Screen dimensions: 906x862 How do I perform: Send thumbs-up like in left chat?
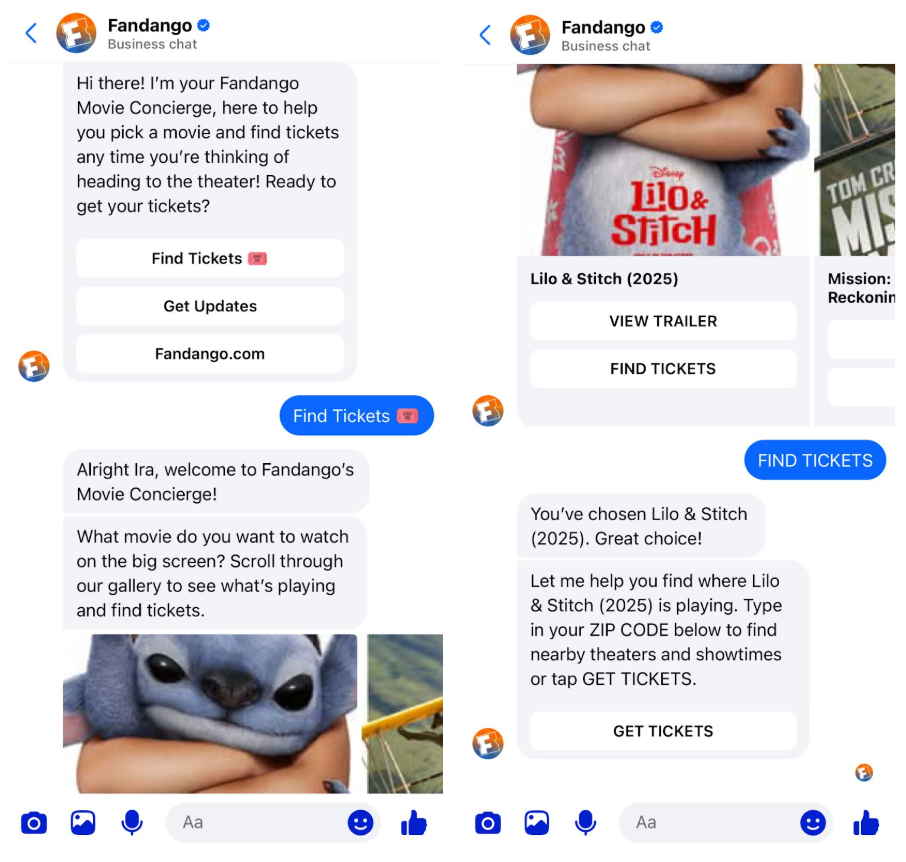[414, 823]
